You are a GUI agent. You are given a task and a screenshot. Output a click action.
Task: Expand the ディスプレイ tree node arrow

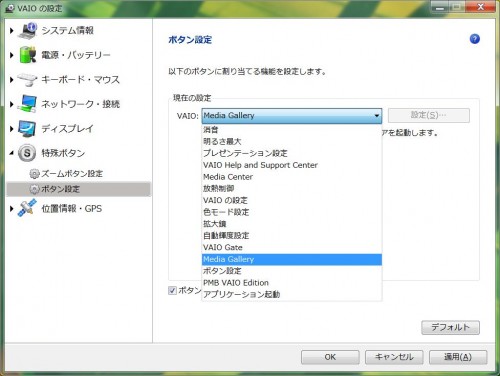[x=12, y=129]
